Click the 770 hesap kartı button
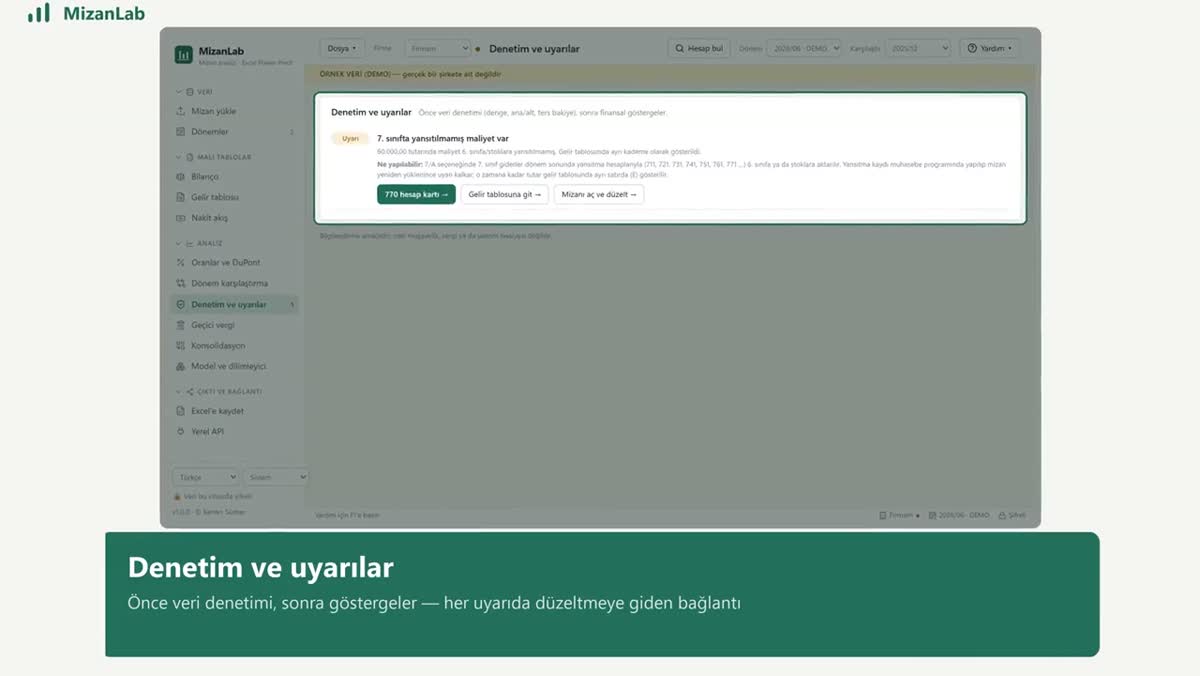 click(416, 194)
